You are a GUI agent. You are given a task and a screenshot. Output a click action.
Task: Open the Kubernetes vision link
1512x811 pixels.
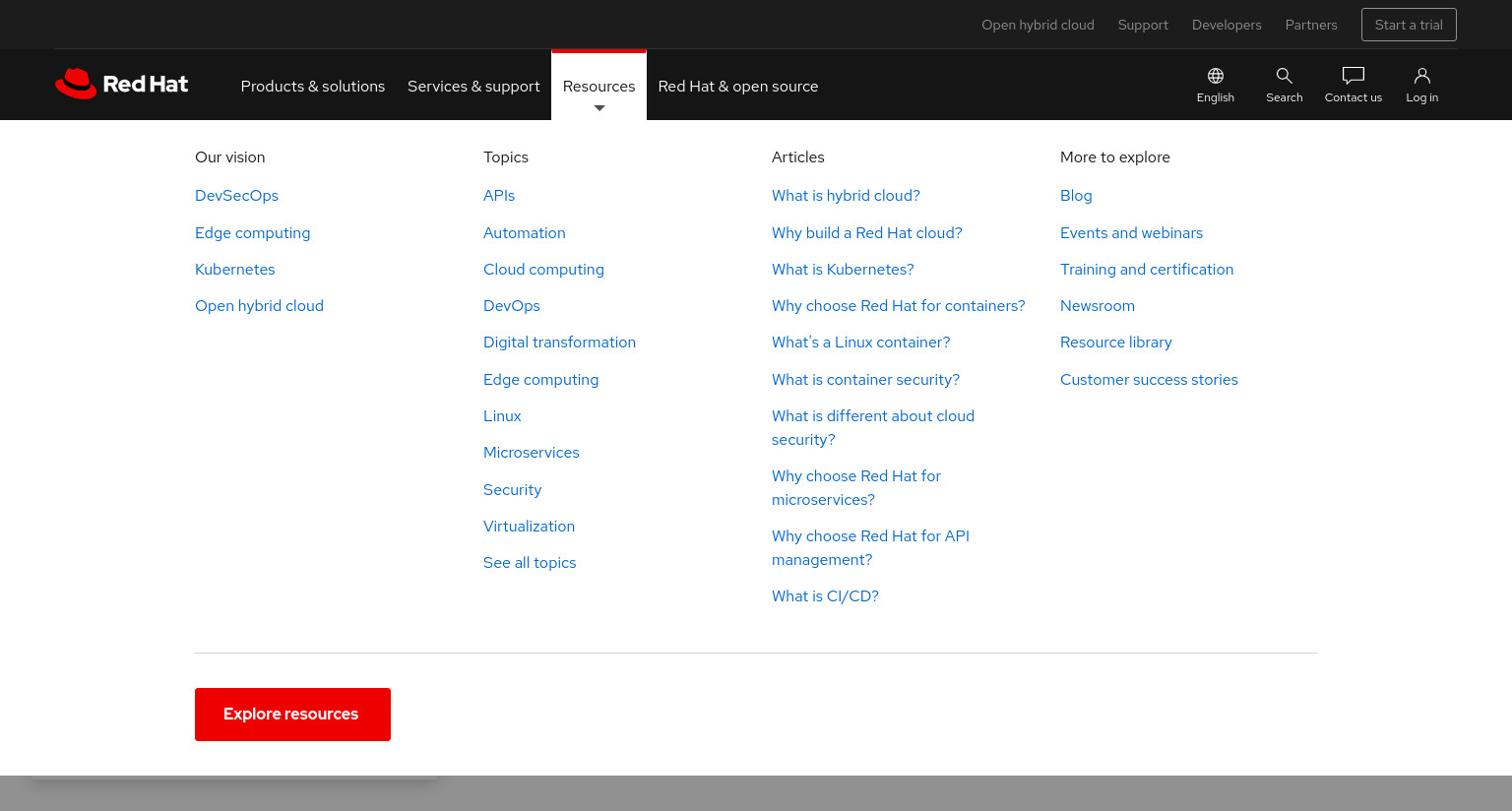coord(234,270)
